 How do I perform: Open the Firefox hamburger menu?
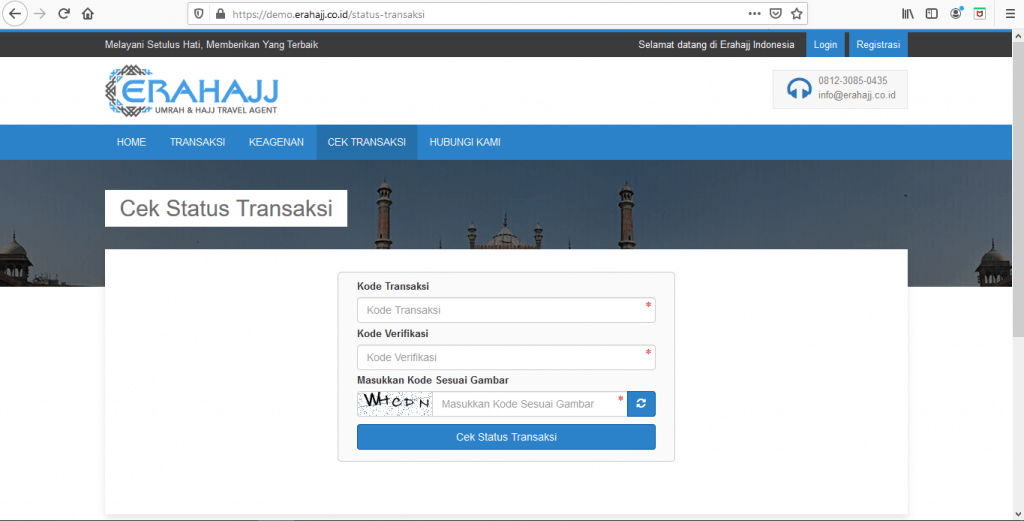[x=1007, y=14]
